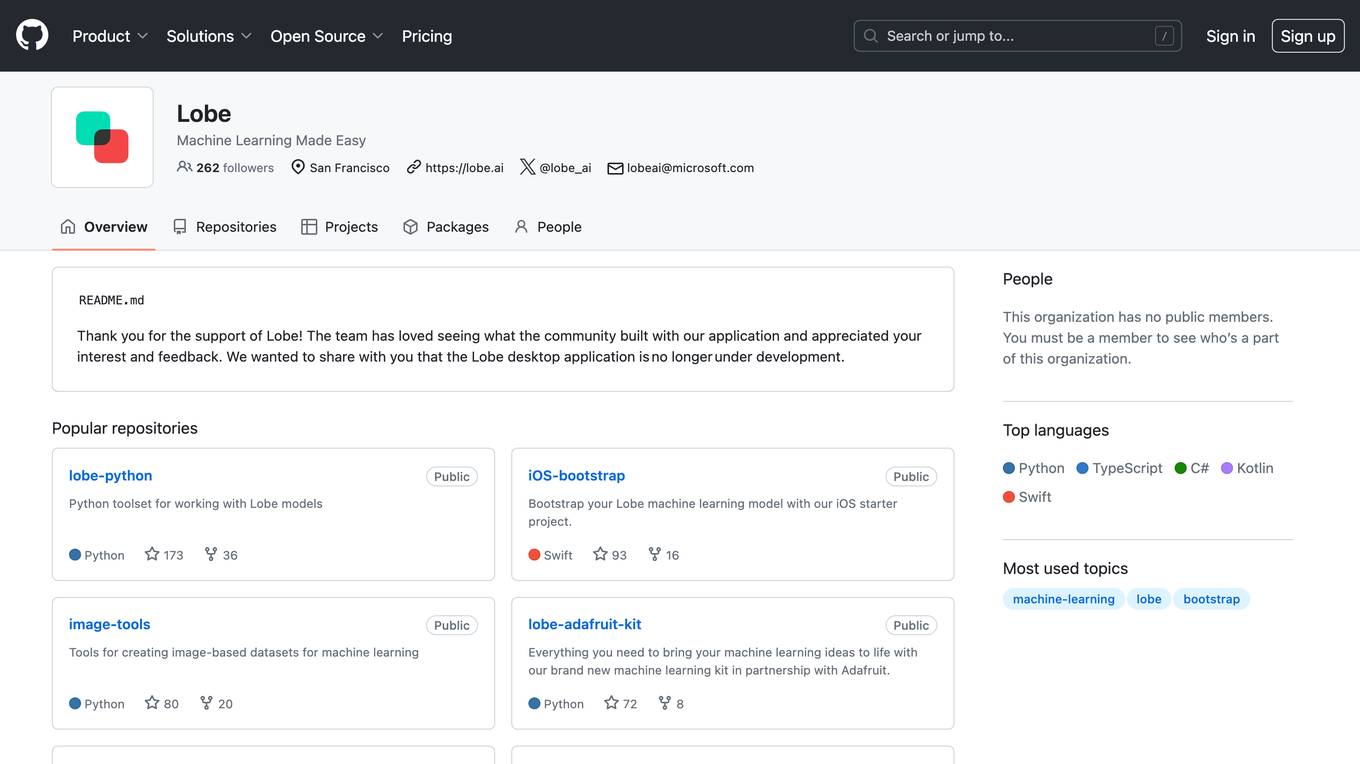Screen dimensions: 1360x764
Task: Open the lobe-adafruit-kit repository
Action: [x=585, y=625]
